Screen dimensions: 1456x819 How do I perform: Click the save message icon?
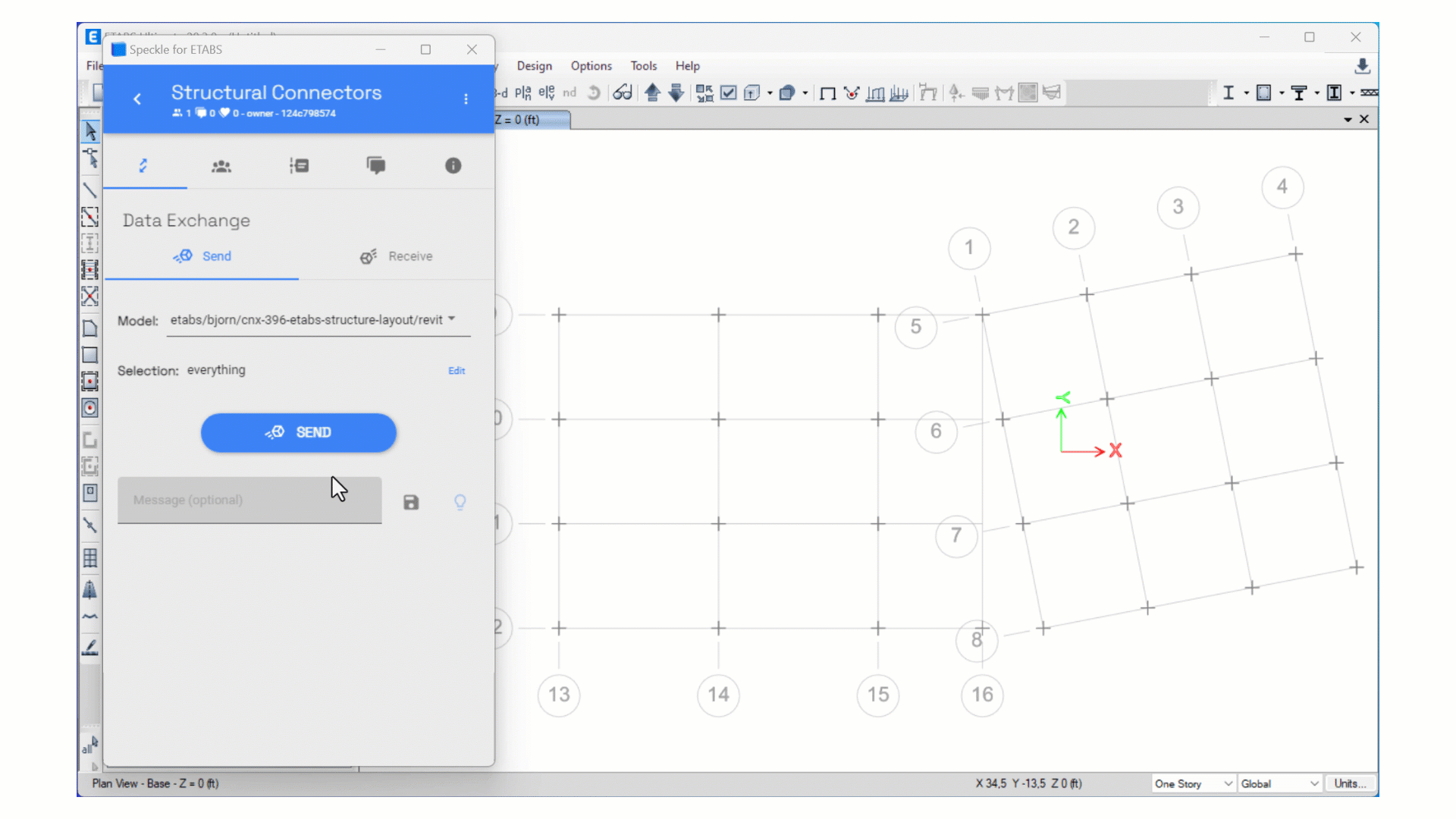click(411, 501)
